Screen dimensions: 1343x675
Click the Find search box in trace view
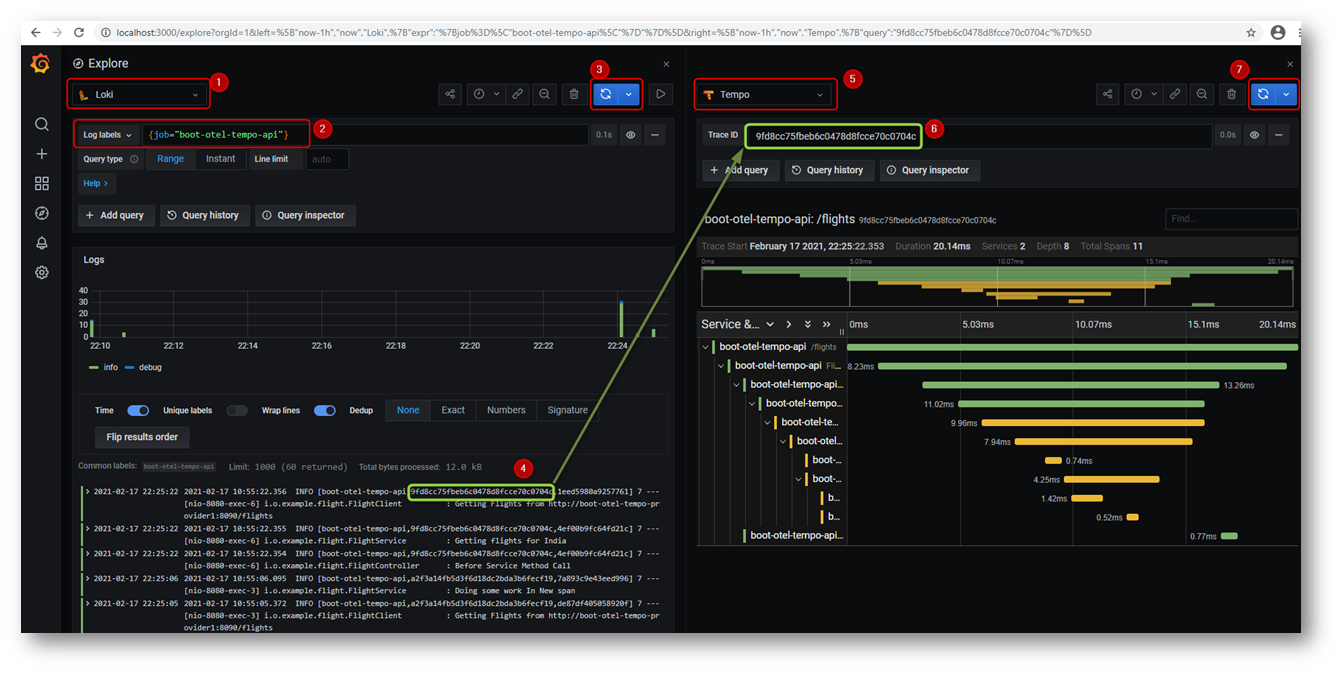(1231, 219)
